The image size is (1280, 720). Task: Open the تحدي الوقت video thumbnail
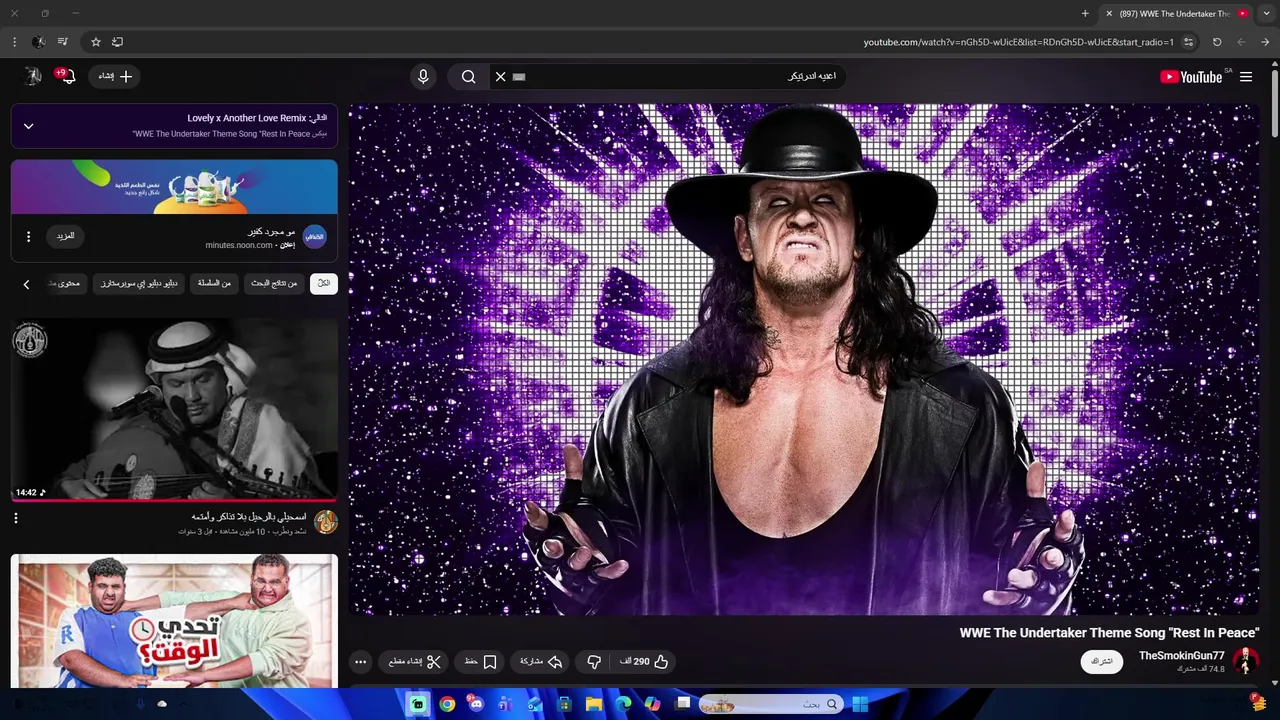pos(174,620)
